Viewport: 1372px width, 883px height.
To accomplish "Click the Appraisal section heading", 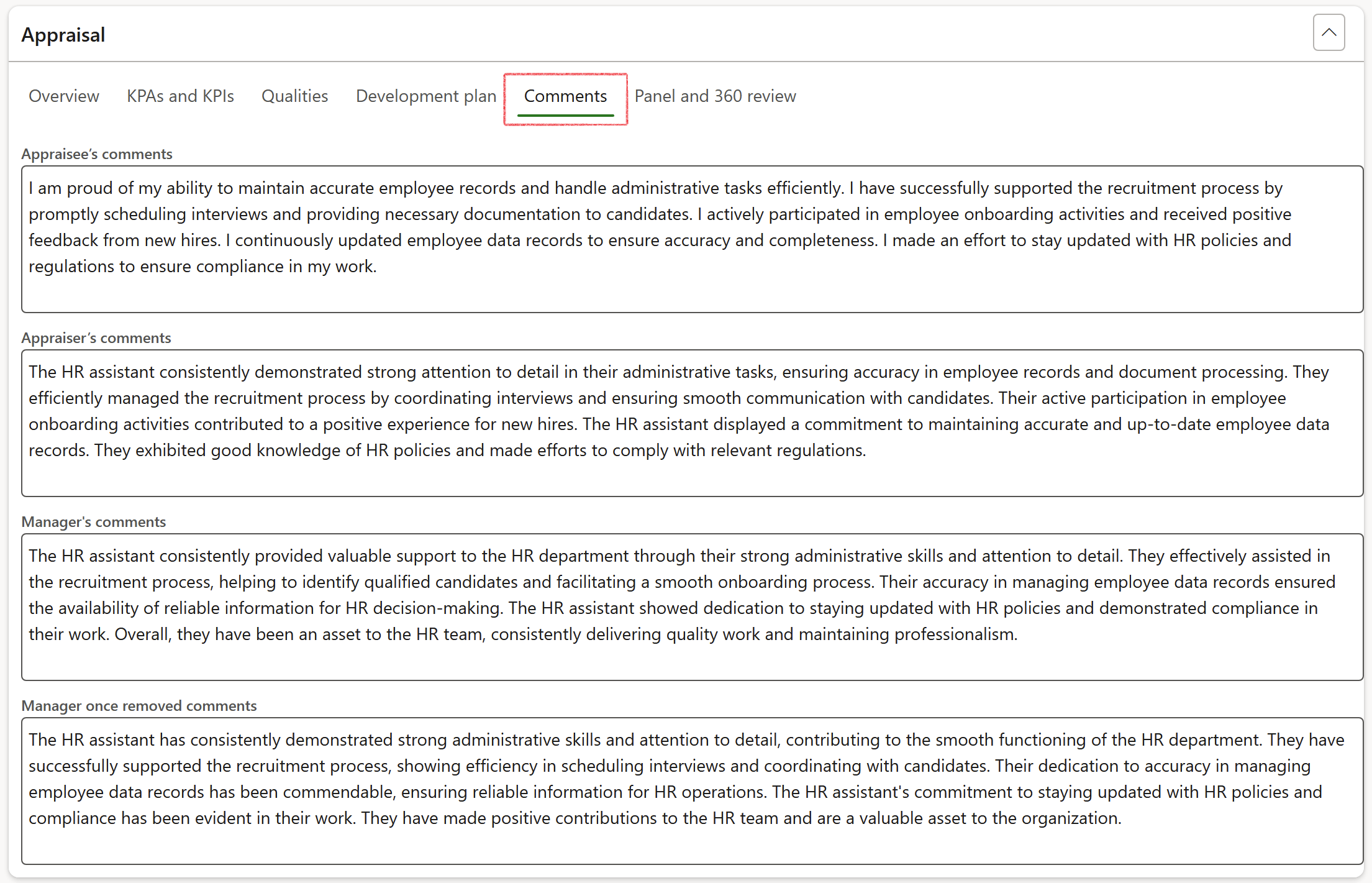I will coord(63,35).
